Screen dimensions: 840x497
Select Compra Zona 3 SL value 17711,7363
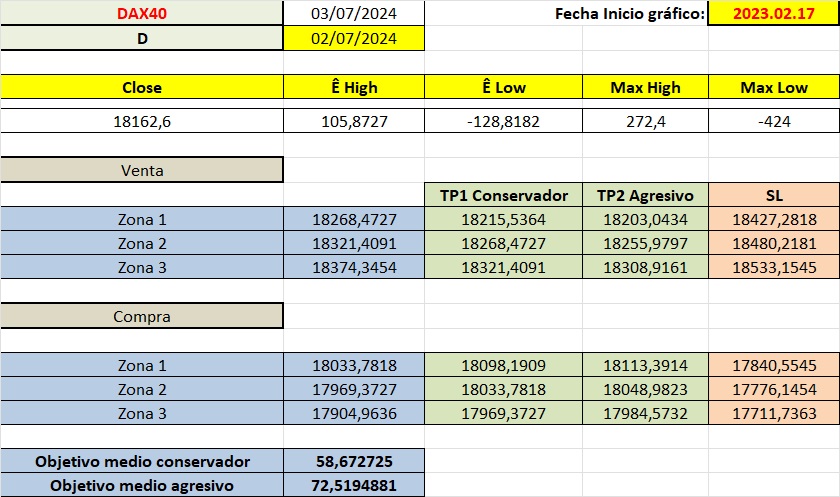tap(774, 413)
